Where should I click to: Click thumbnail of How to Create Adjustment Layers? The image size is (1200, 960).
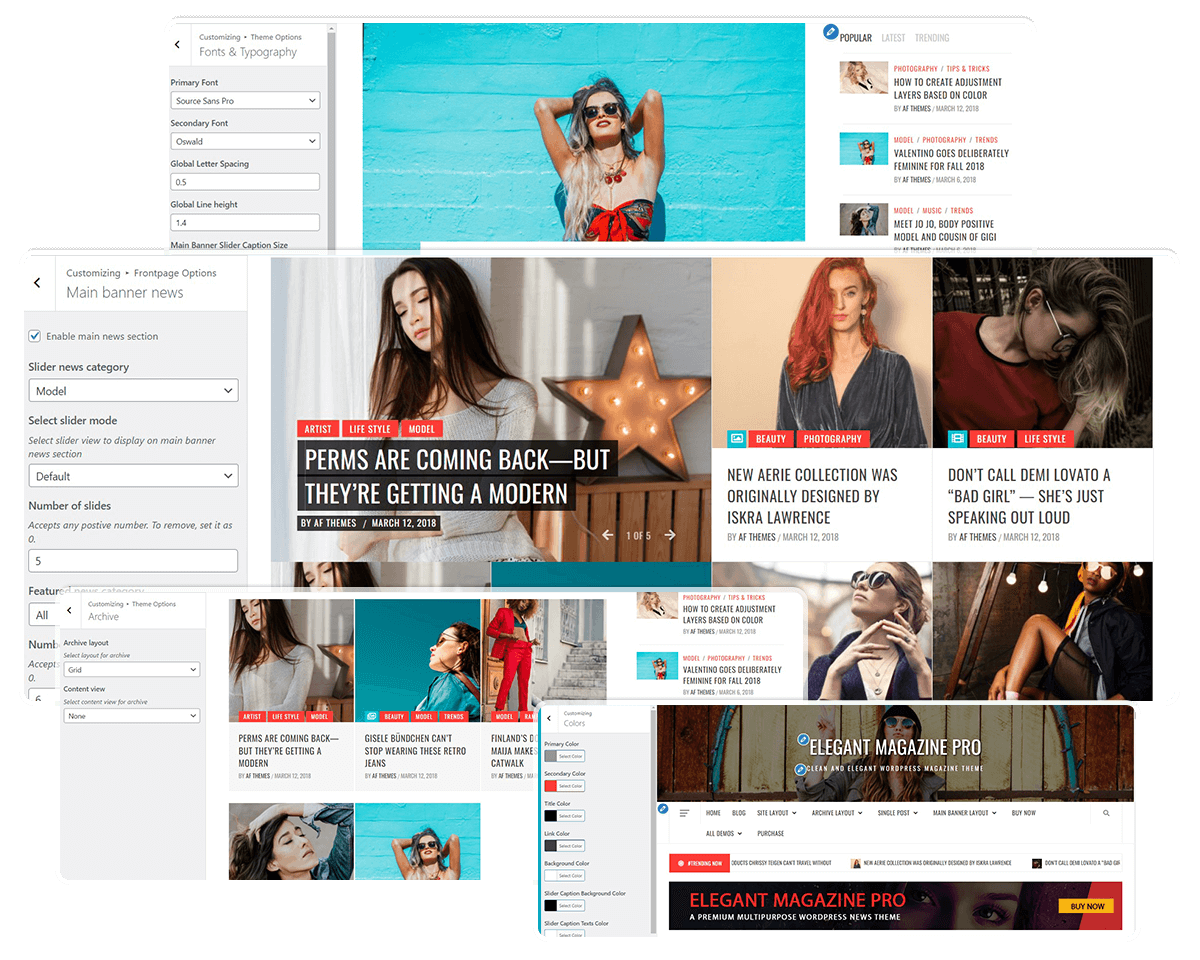coord(864,78)
